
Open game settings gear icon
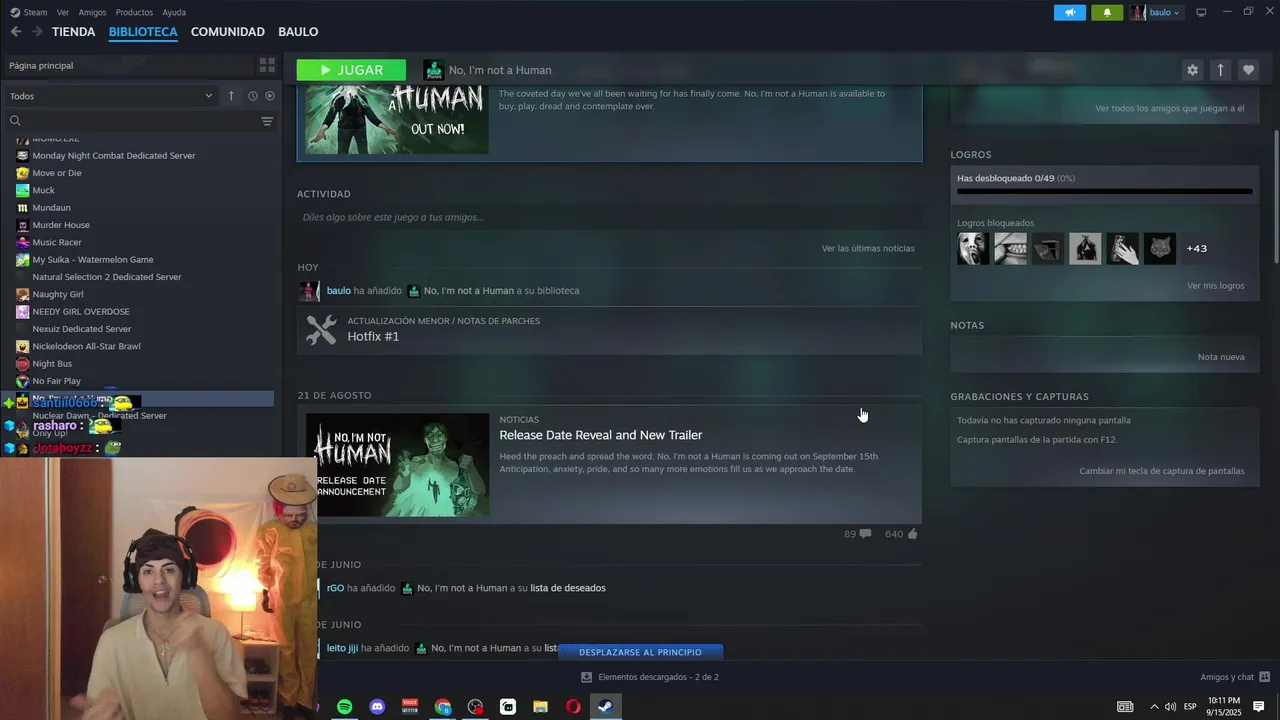pyautogui.click(x=1192, y=70)
